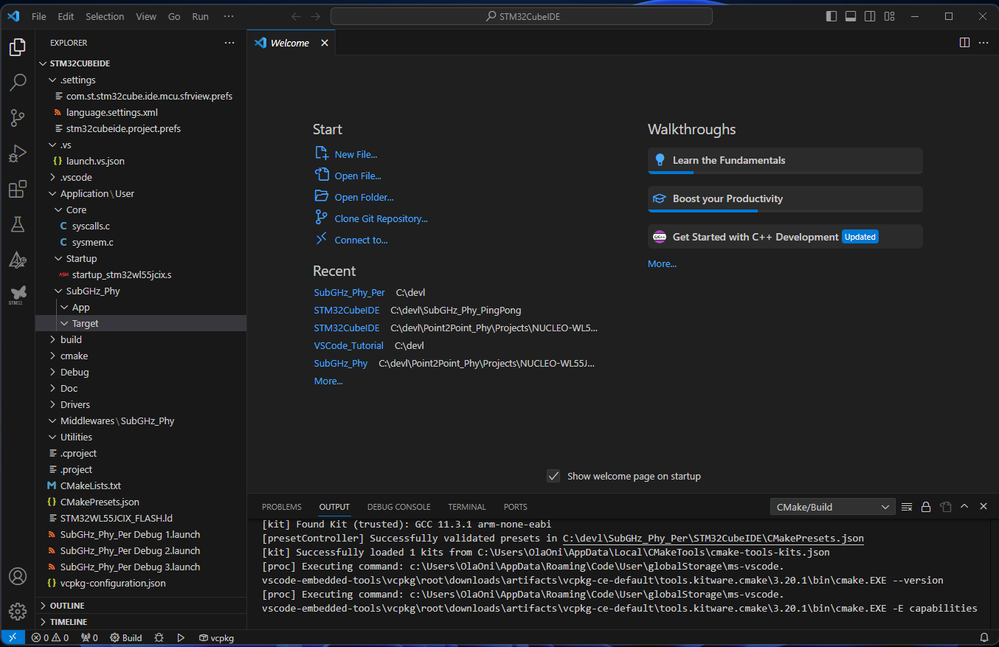Toggle bottom panel layout icon
The height and width of the screenshot is (647, 999).
(851, 17)
